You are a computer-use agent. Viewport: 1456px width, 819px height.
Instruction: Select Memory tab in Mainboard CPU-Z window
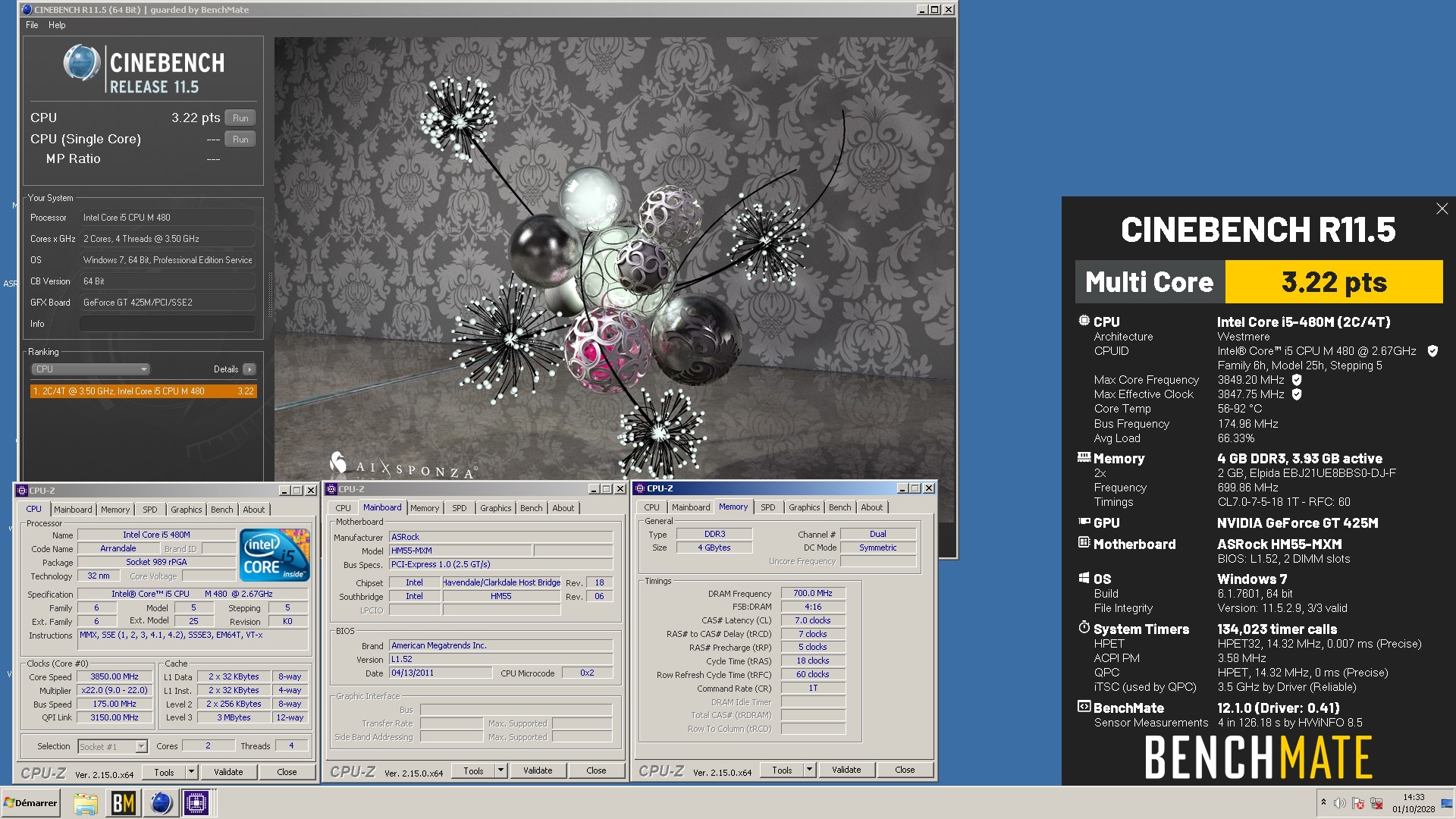(425, 508)
